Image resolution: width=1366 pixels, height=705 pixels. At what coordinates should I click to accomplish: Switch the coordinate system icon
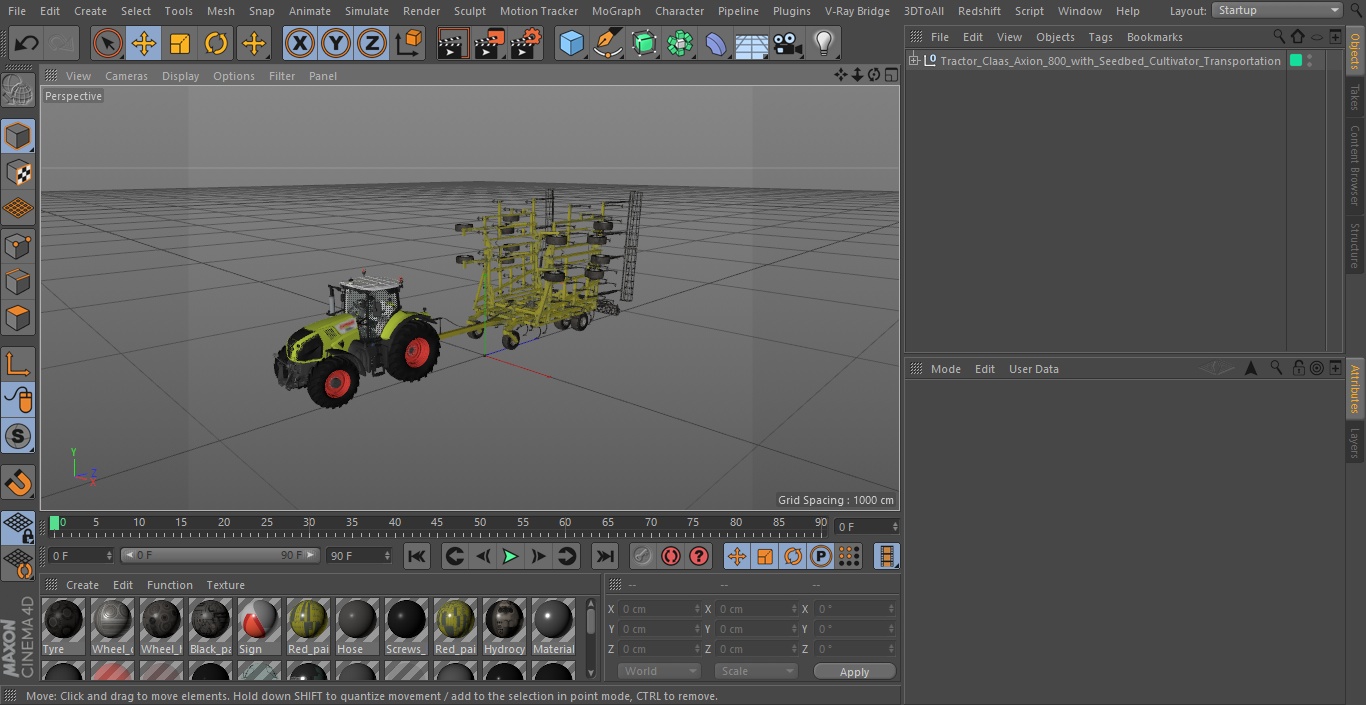click(409, 43)
